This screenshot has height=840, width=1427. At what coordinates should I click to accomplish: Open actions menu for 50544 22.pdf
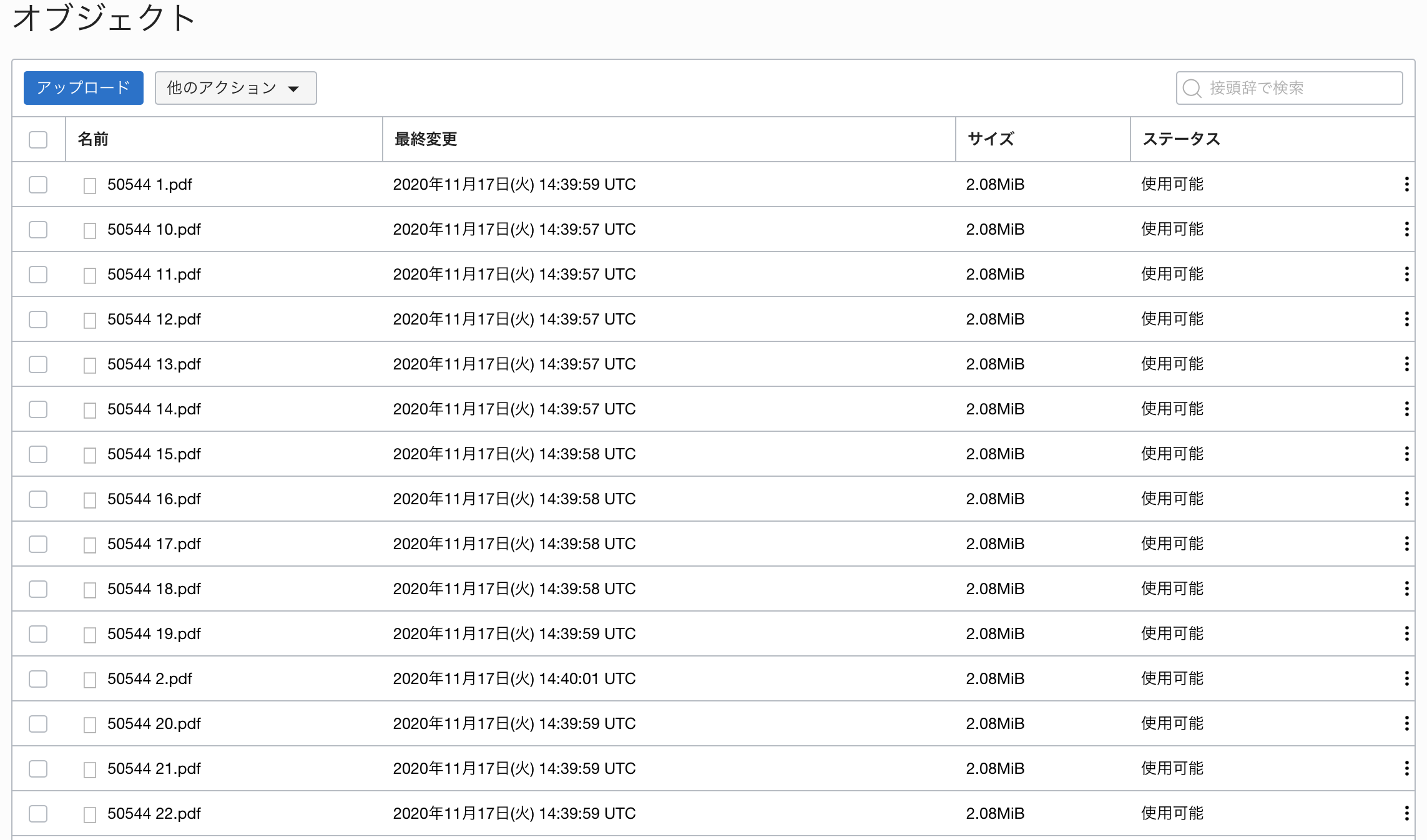point(1406,813)
